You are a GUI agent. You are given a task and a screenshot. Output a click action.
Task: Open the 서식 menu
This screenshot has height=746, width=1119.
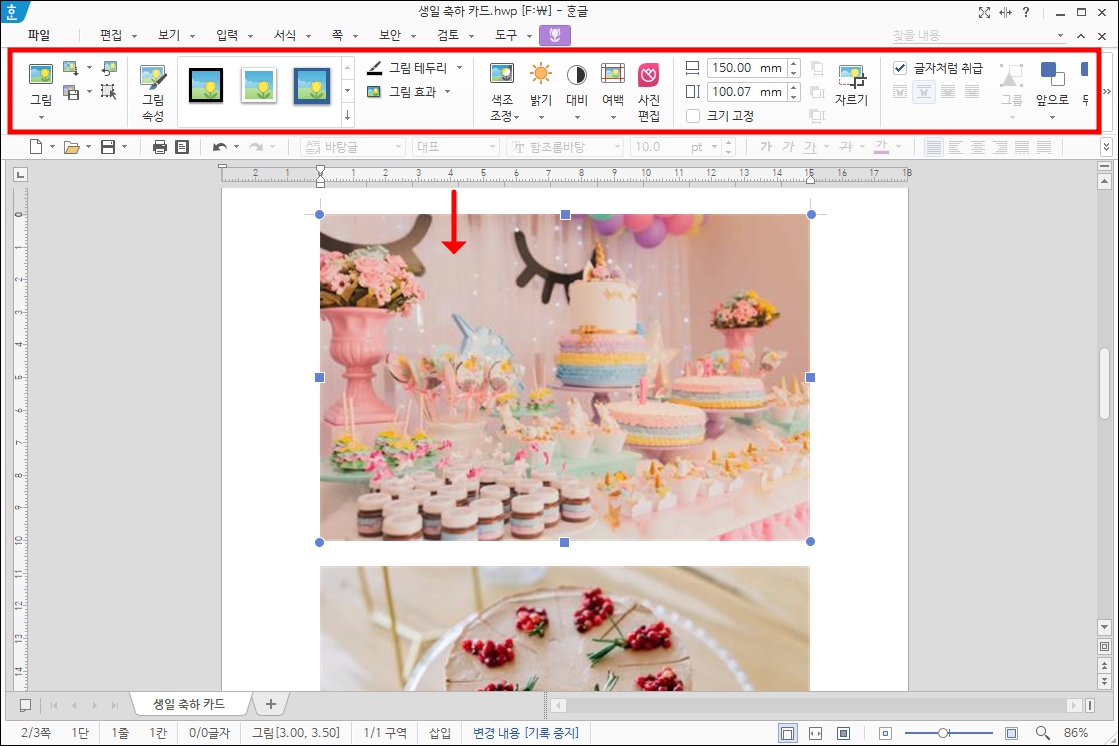click(285, 35)
